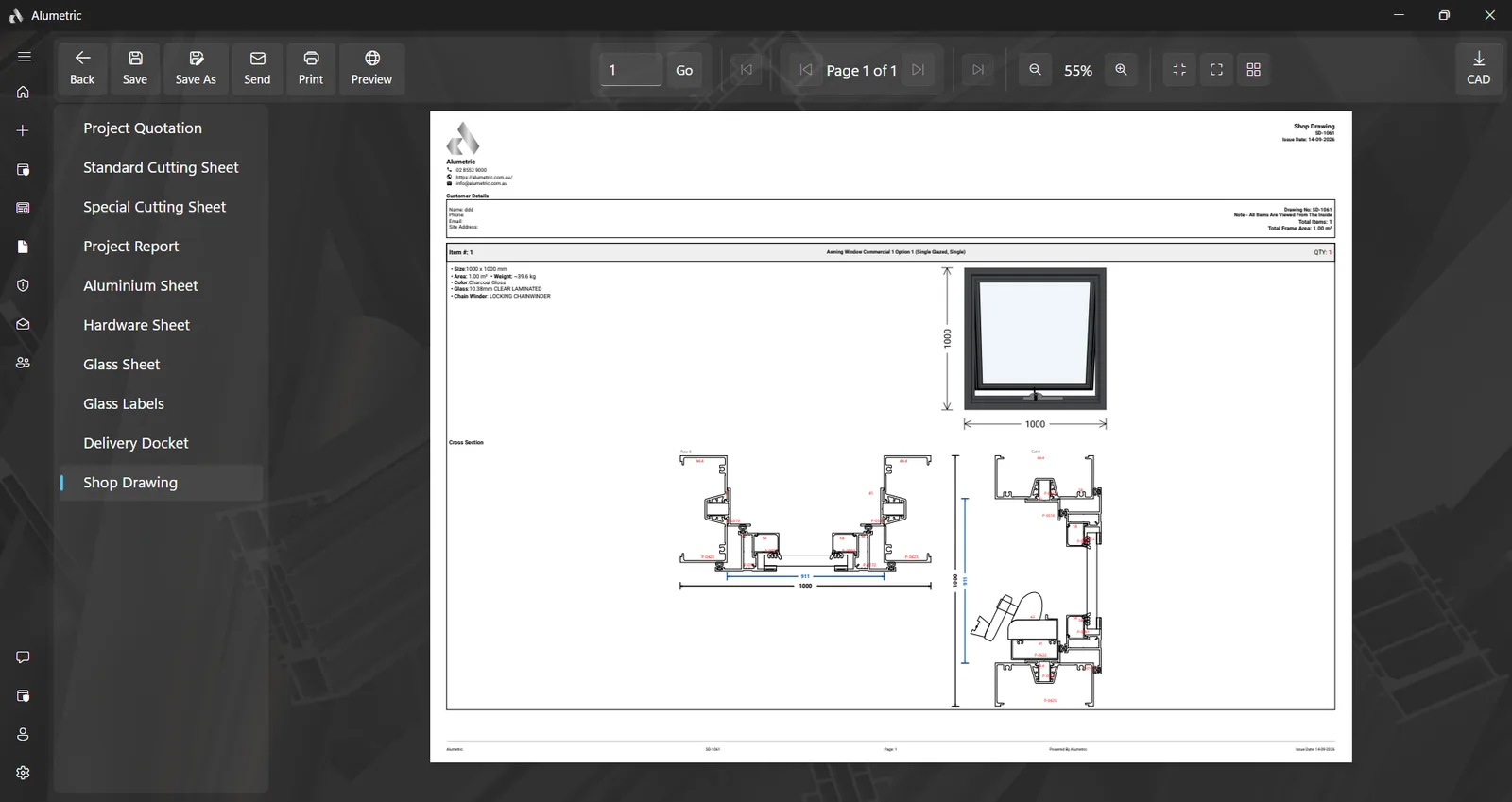The image size is (1512, 802).
Task: Click the fit-to-width shrink icon
Action: 1179,70
